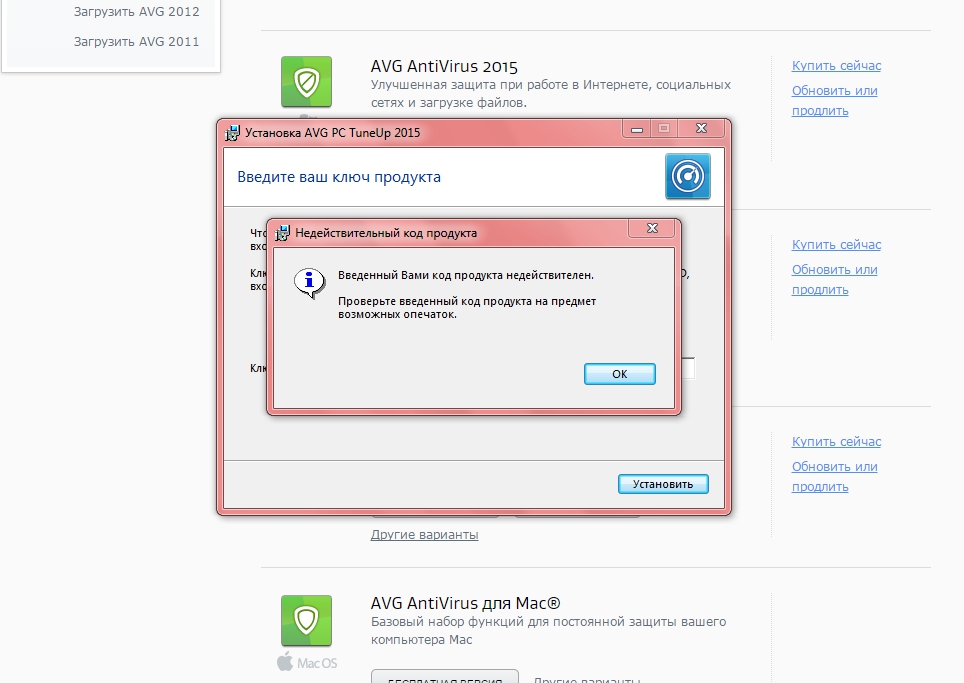The height and width of the screenshot is (683, 964).
Task: Click the installer icon in the 'Установка AVG PC TuneUp 2015' title bar
Action: [x=232, y=133]
